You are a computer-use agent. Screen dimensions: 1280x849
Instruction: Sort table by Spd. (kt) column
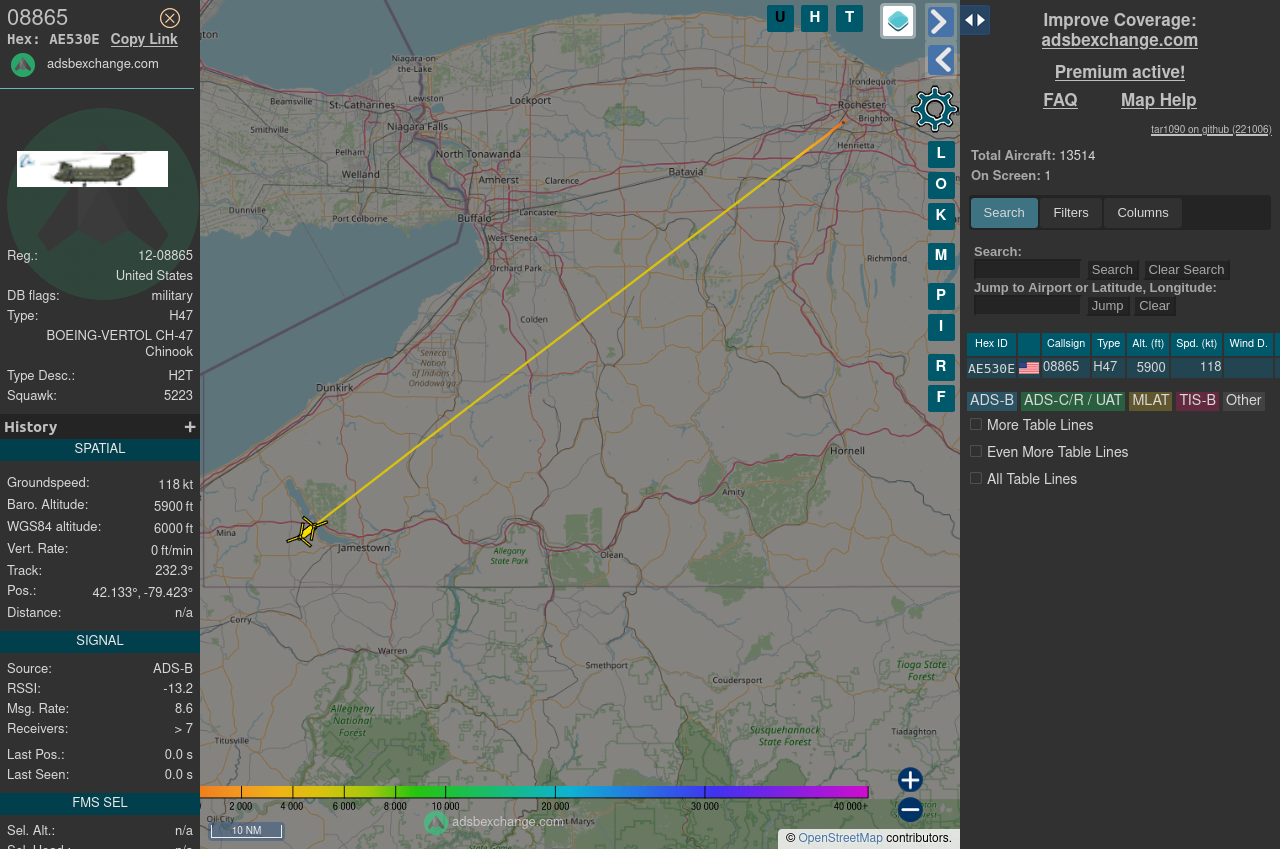[1197, 344]
